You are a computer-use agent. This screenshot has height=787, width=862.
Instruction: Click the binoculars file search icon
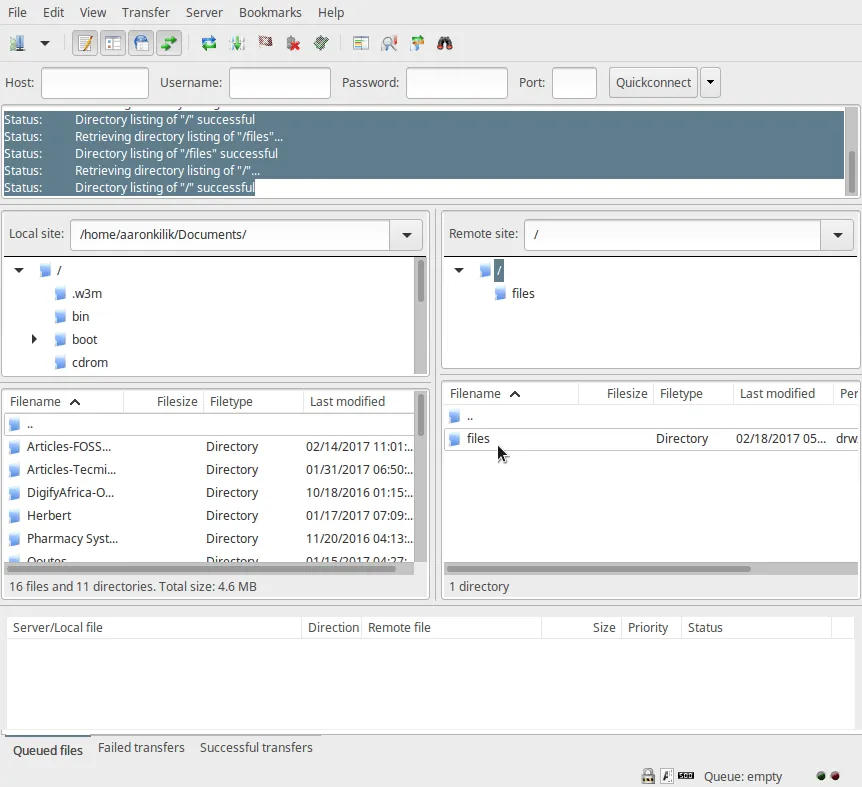tap(445, 43)
